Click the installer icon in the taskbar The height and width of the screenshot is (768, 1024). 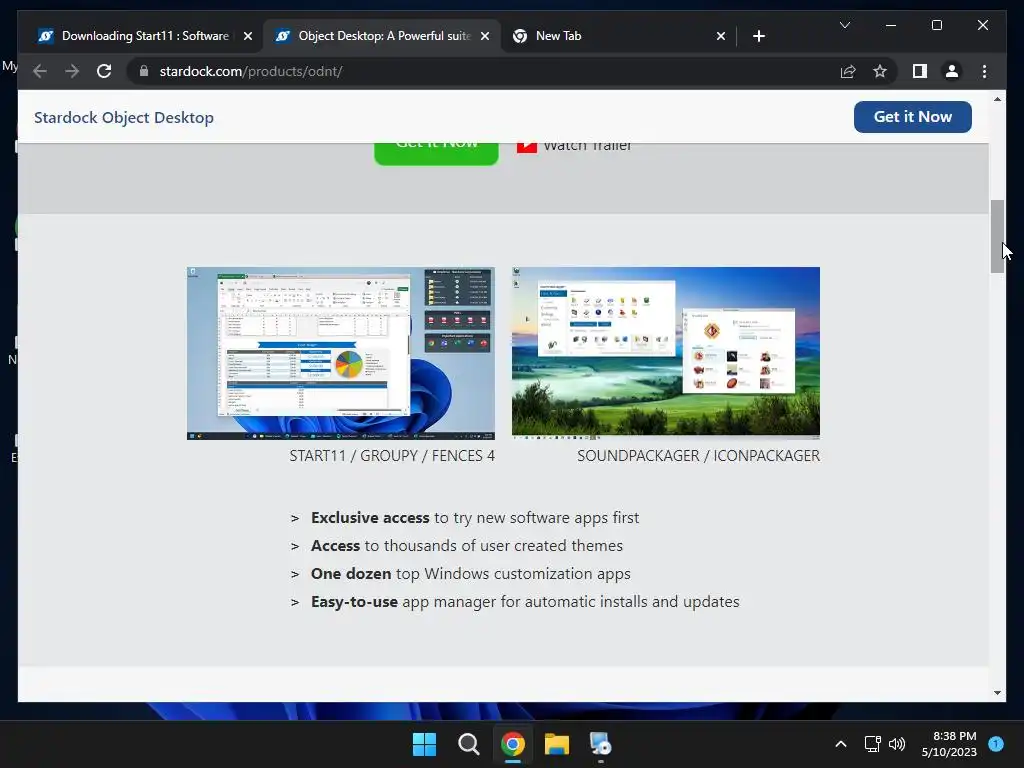pos(600,744)
